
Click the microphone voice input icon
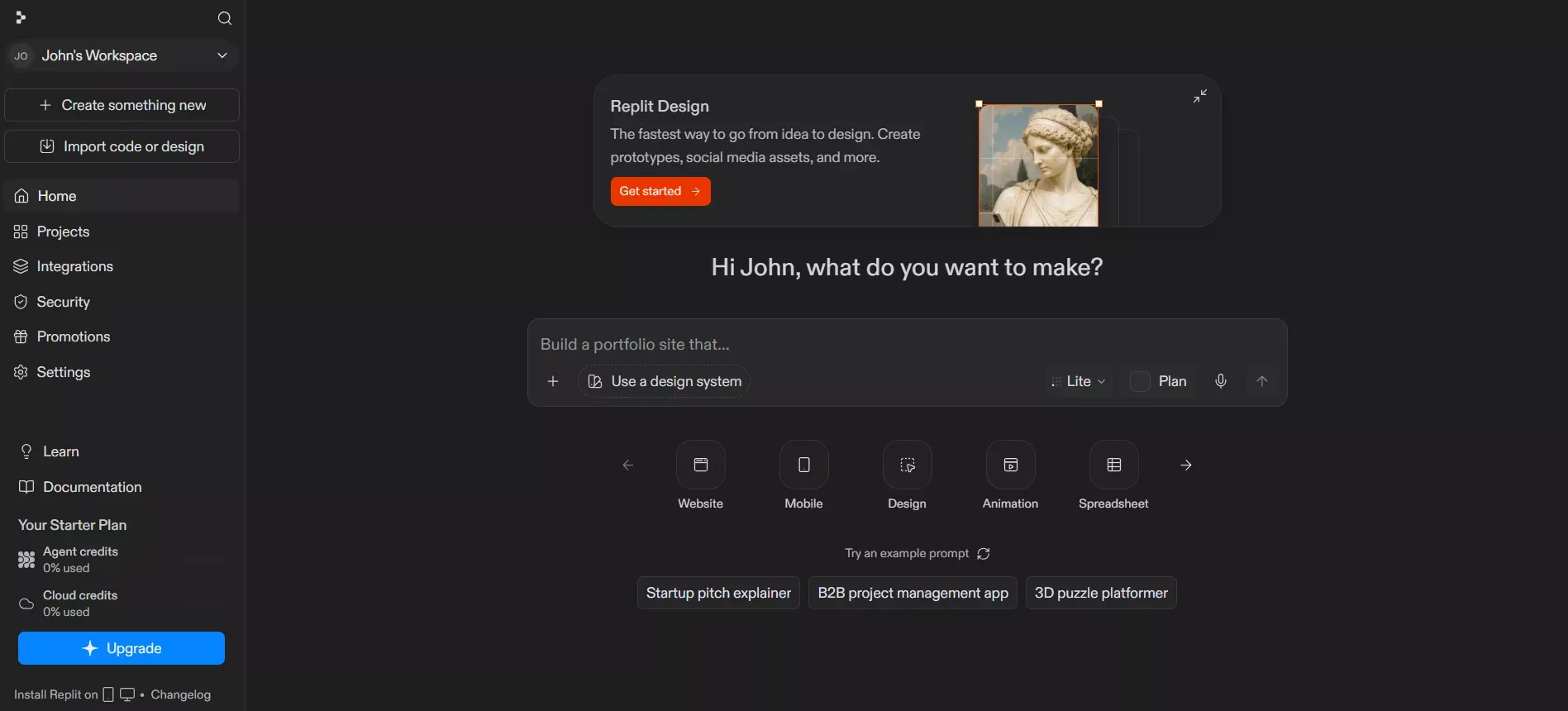[x=1221, y=381]
